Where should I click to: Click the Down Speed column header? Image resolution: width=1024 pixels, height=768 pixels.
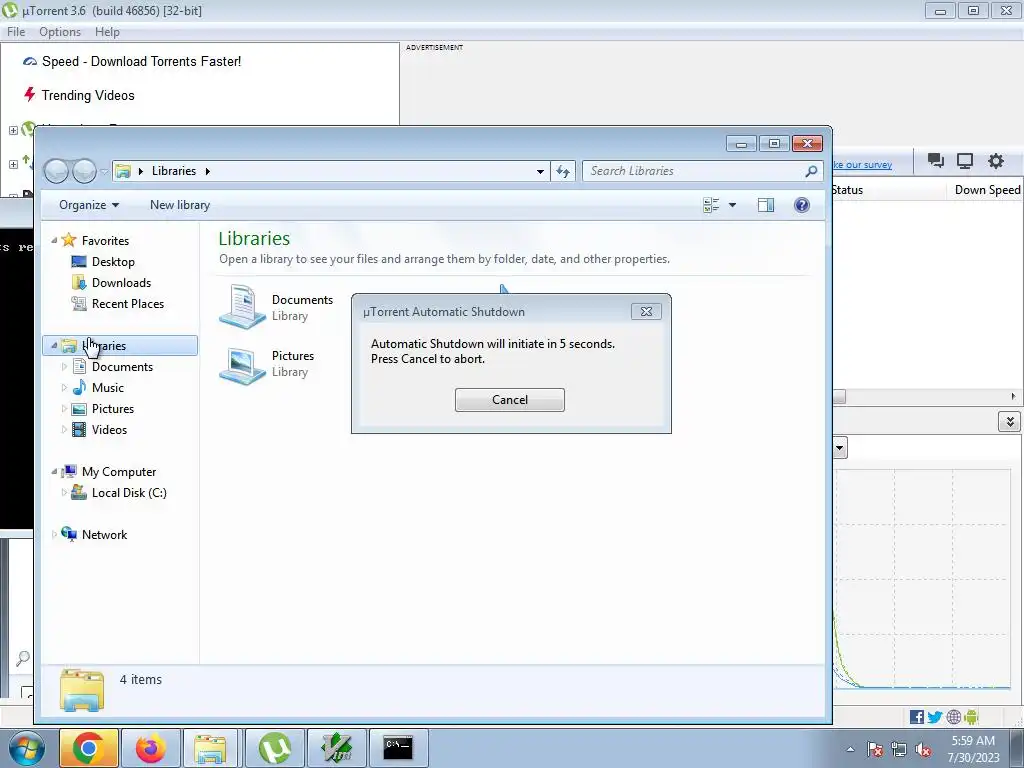point(985,190)
